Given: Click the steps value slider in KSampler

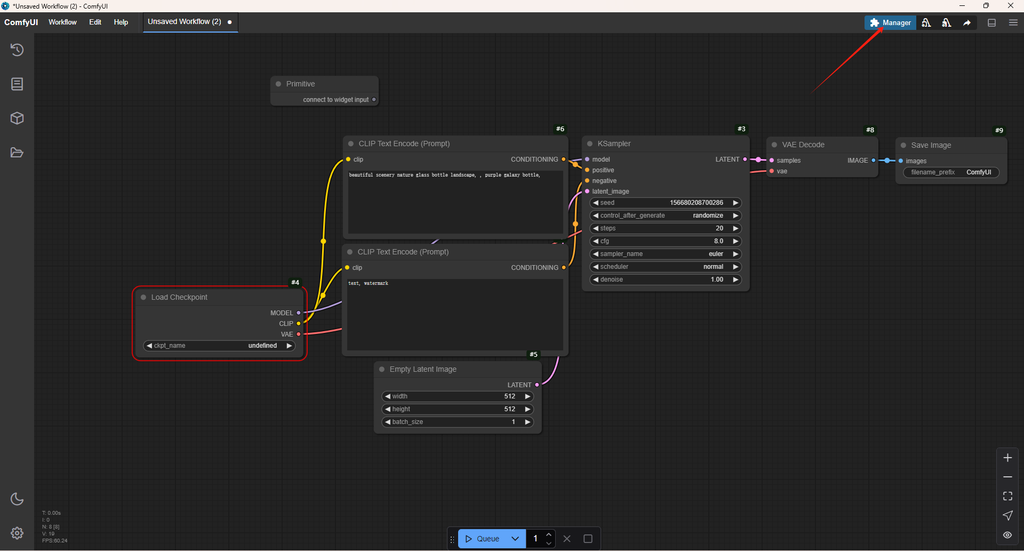Looking at the screenshot, I should point(665,228).
